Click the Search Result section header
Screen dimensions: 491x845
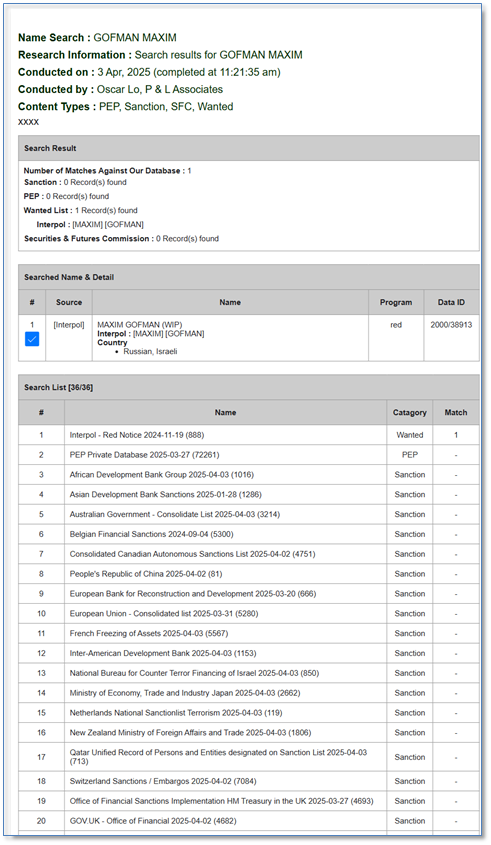point(248,148)
